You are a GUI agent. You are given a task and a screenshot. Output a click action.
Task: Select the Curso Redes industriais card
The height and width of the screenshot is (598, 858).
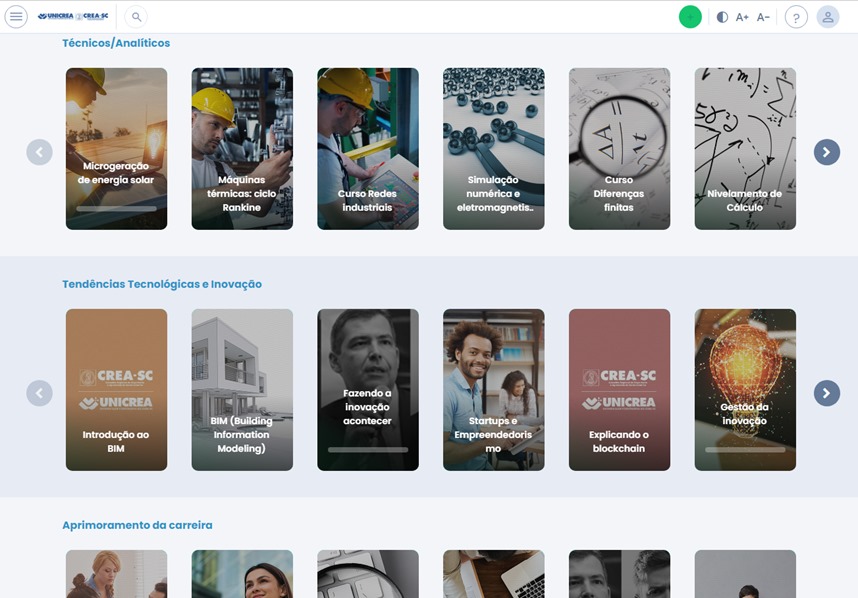368,149
